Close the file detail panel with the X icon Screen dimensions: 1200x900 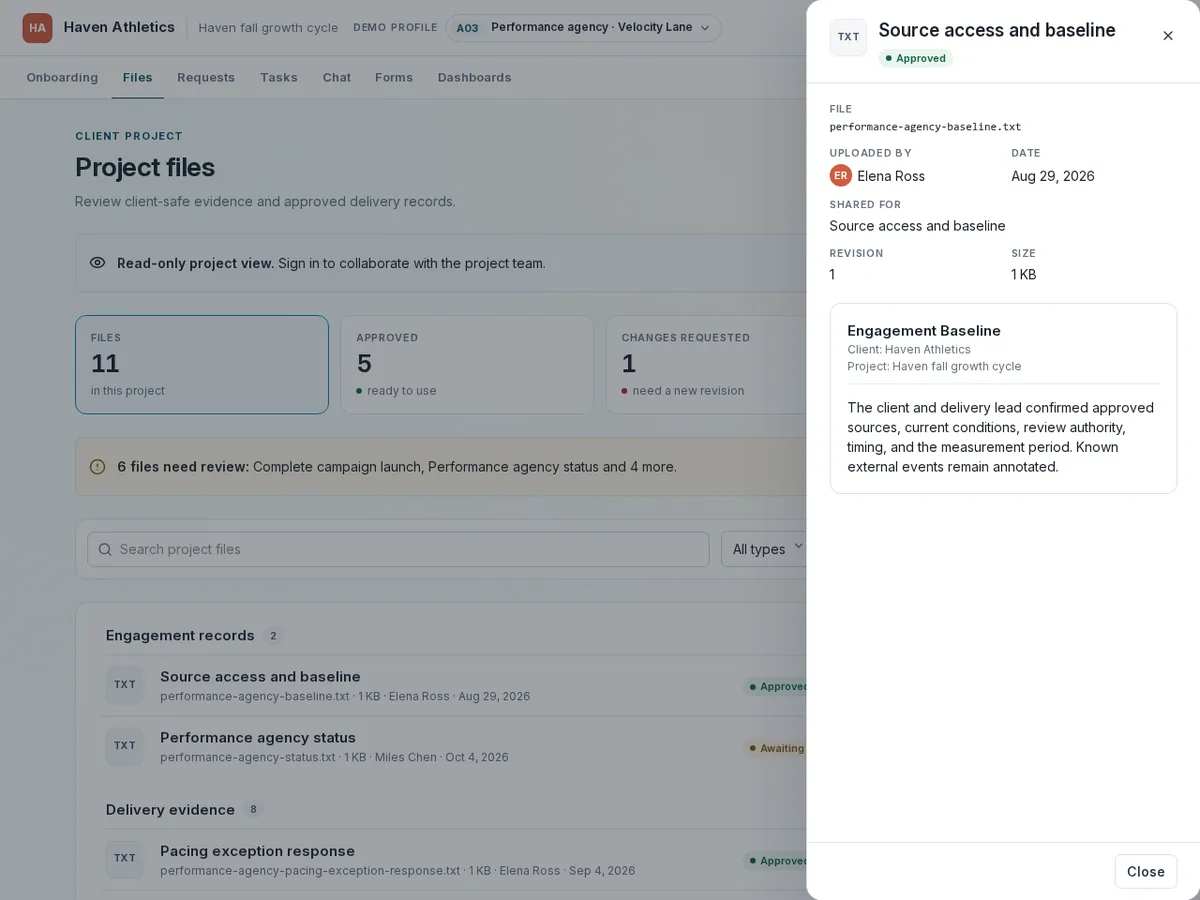click(x=1168, y=36)
